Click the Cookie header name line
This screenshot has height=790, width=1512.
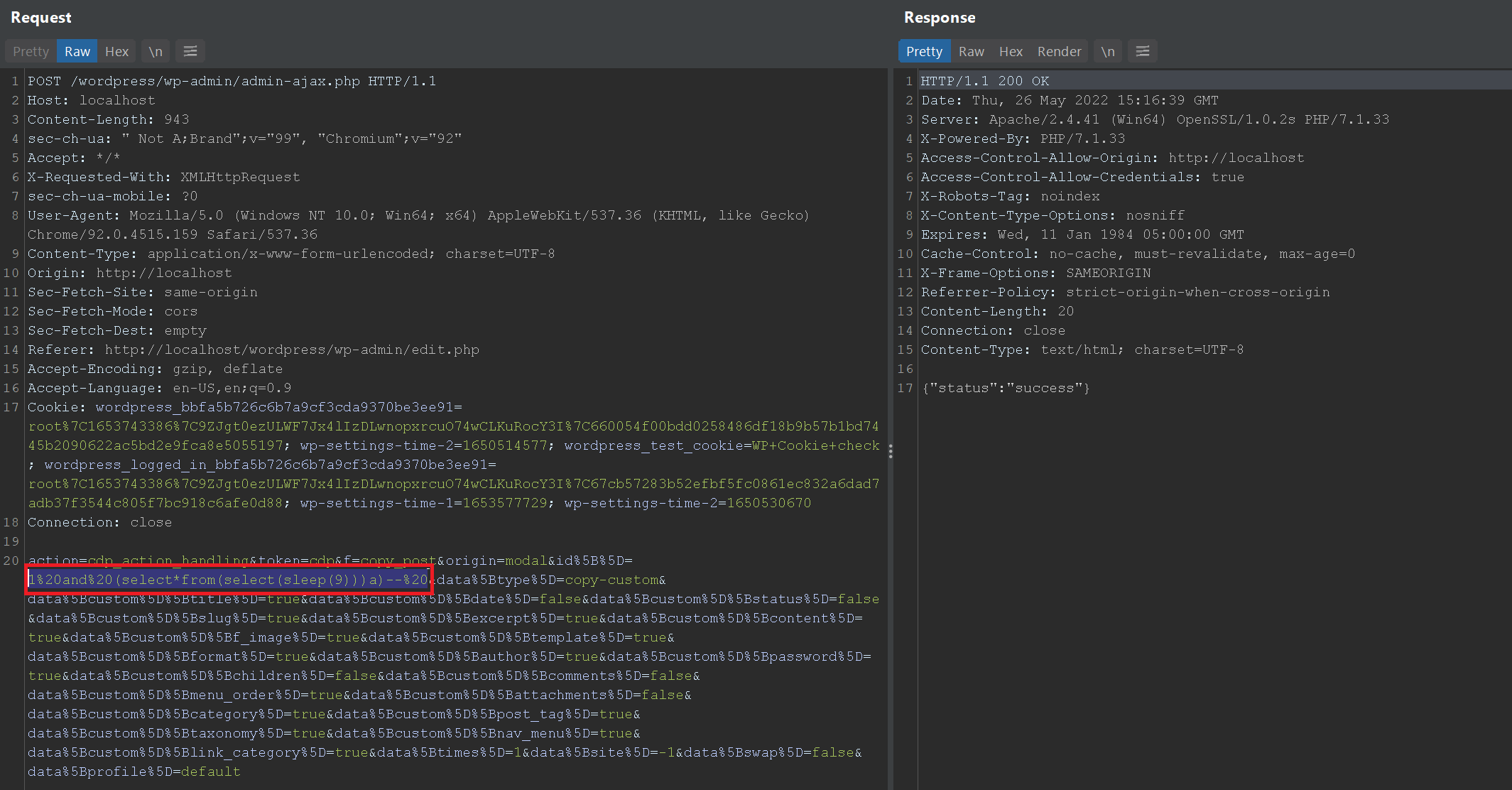pos(245,407)
